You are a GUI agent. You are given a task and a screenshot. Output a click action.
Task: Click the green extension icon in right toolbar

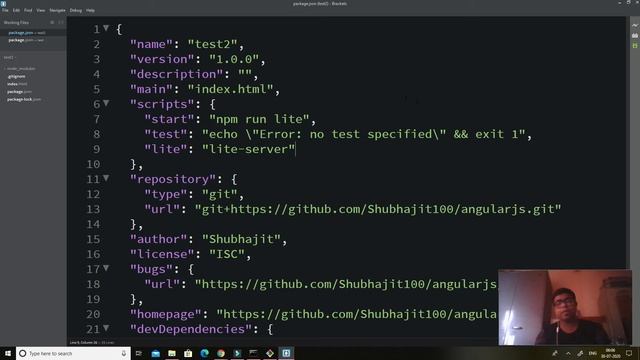pyautogui.click(x=635, y=46)
